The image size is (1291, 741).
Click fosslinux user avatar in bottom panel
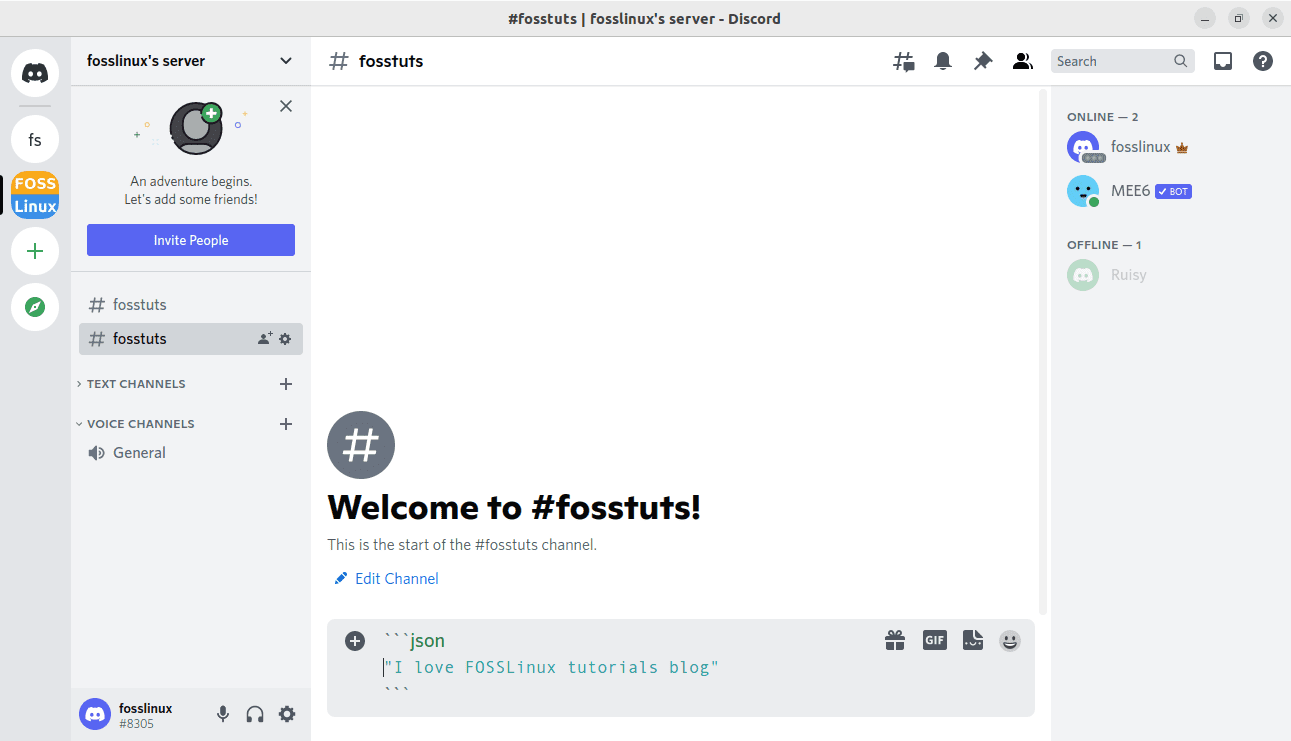click(x=95, y=714)
